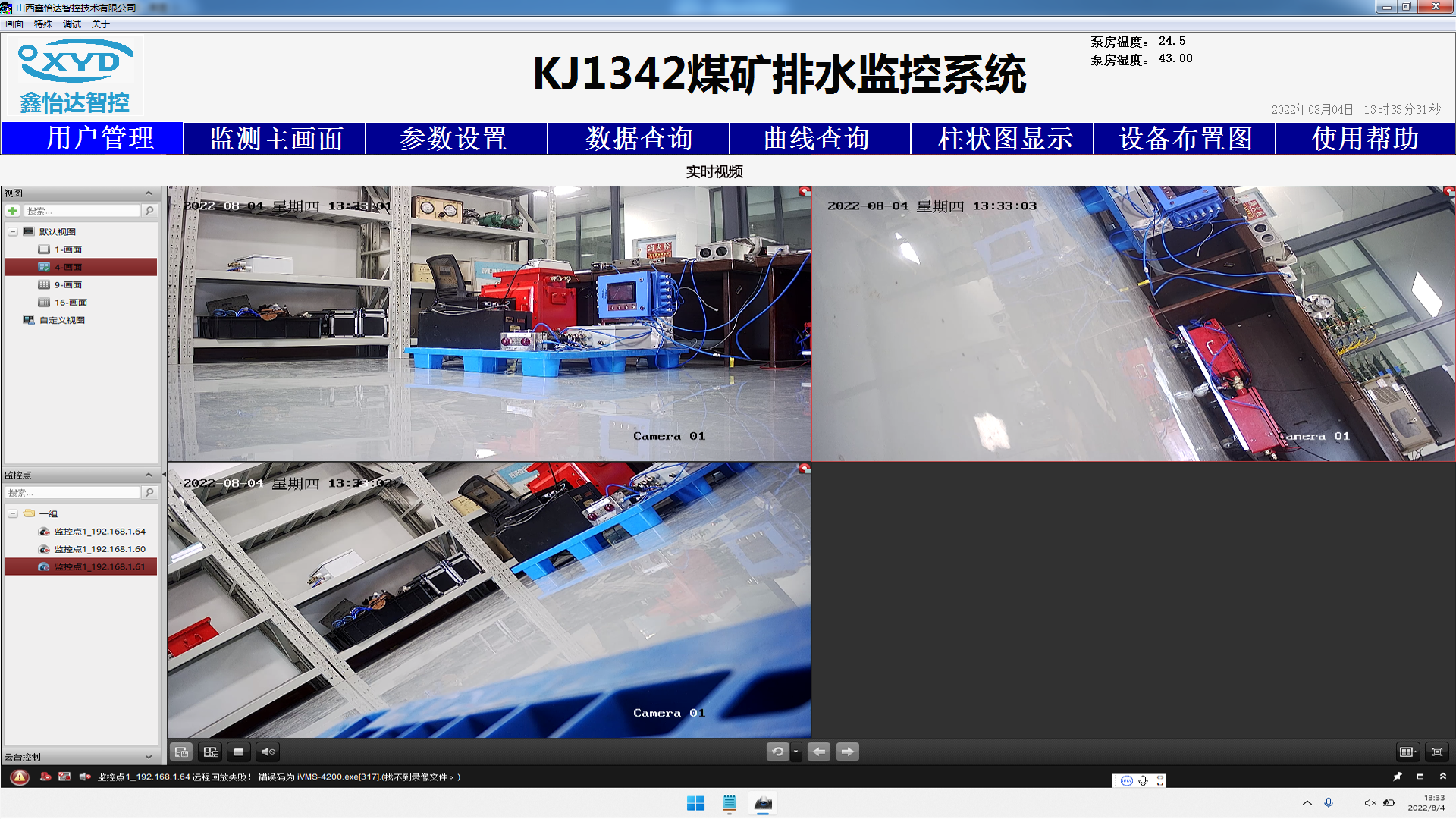Screen dimensions: 1456x819
Task: Open the window division layout button
Action: 1407,752
